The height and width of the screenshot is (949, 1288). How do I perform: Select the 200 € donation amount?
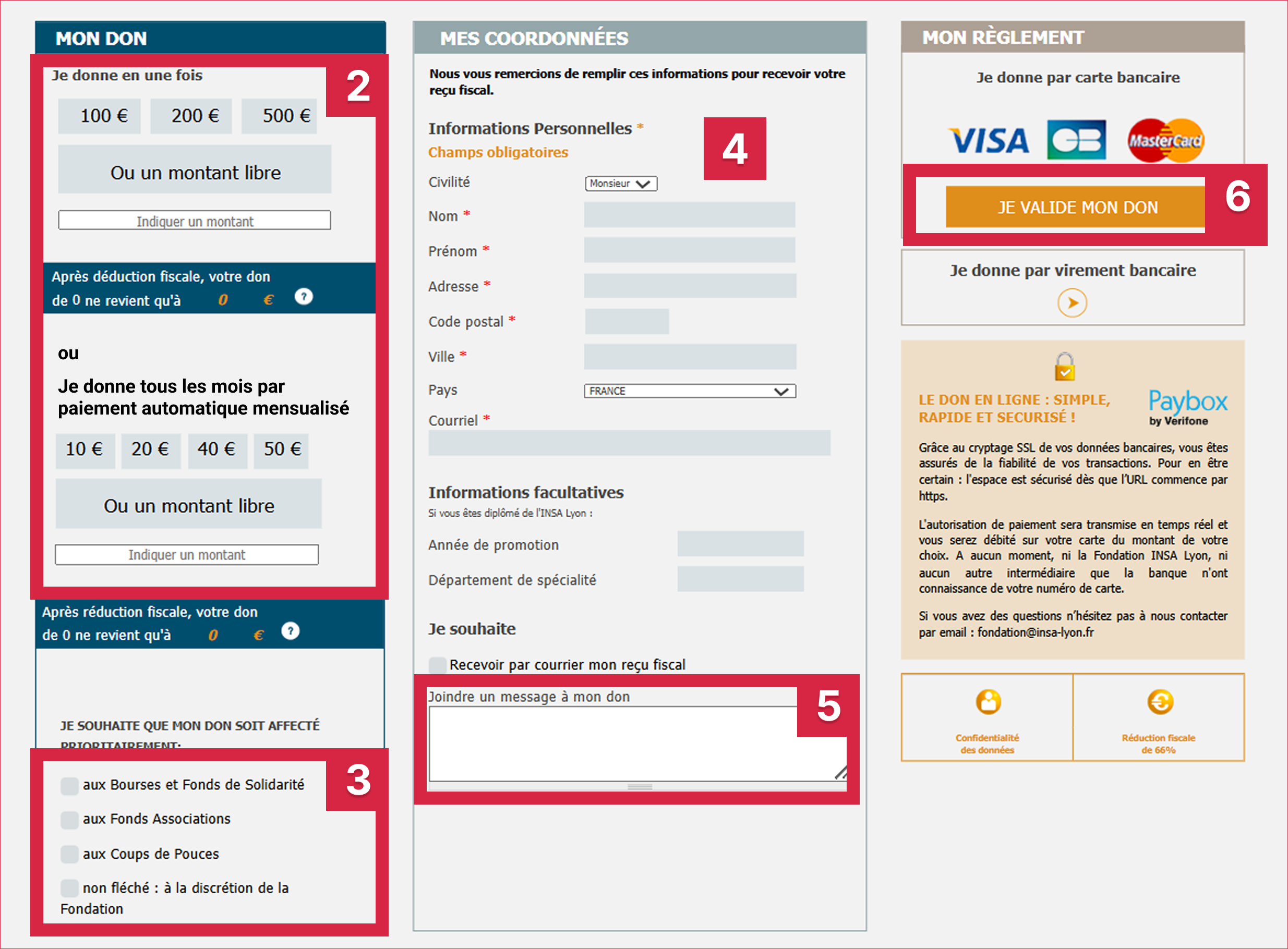coord(190,115)
